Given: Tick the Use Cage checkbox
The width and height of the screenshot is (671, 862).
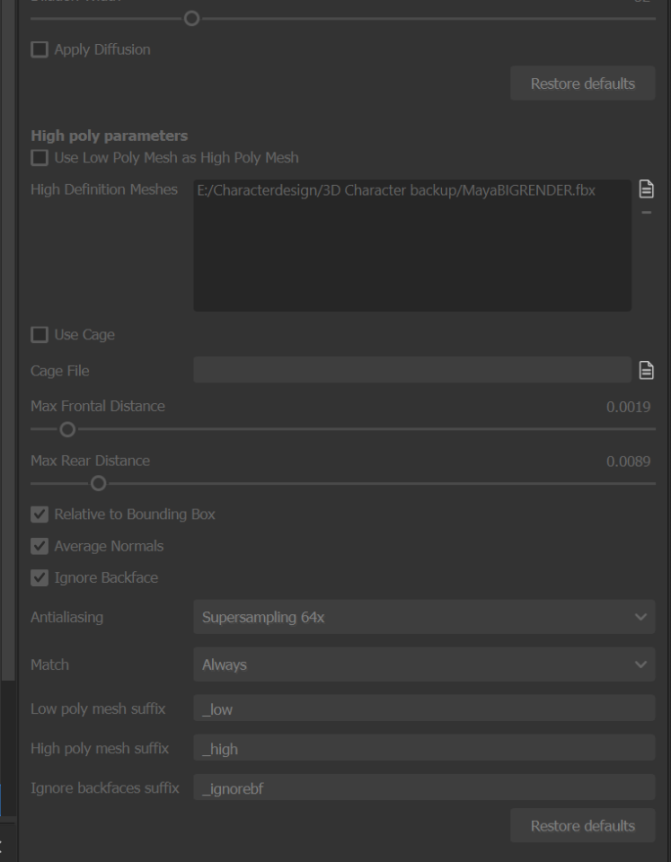Looking at the screenshot, I should [x=40, y=335].
